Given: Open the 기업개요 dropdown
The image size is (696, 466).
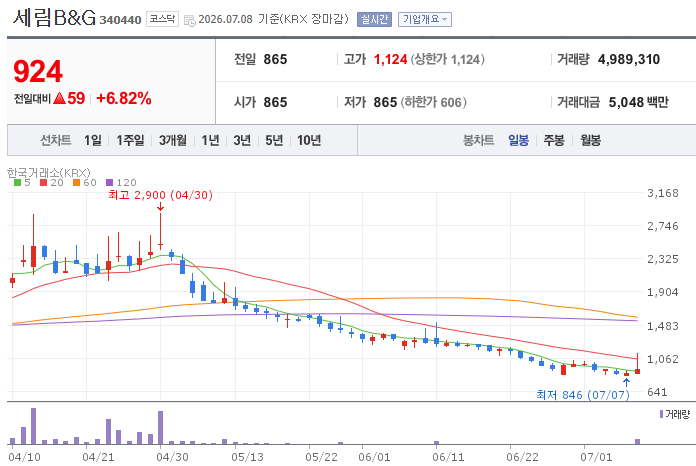Looking at the screenshot, I should pyautogui.click(x=425, y=20).
